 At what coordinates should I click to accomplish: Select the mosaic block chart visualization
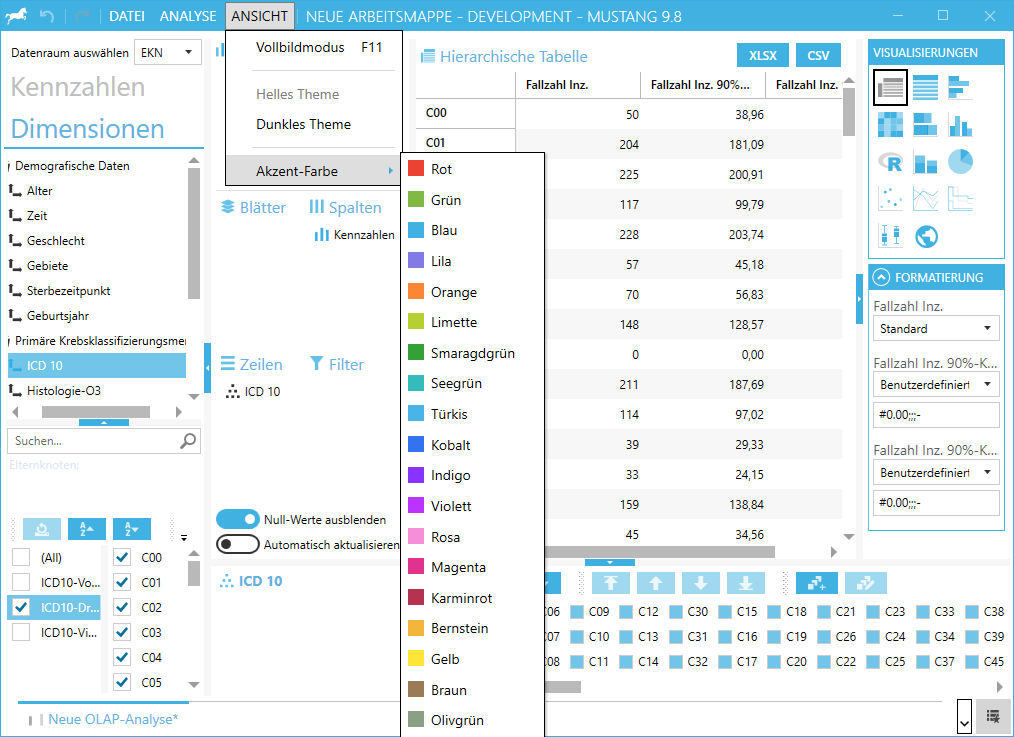[925, 124]
